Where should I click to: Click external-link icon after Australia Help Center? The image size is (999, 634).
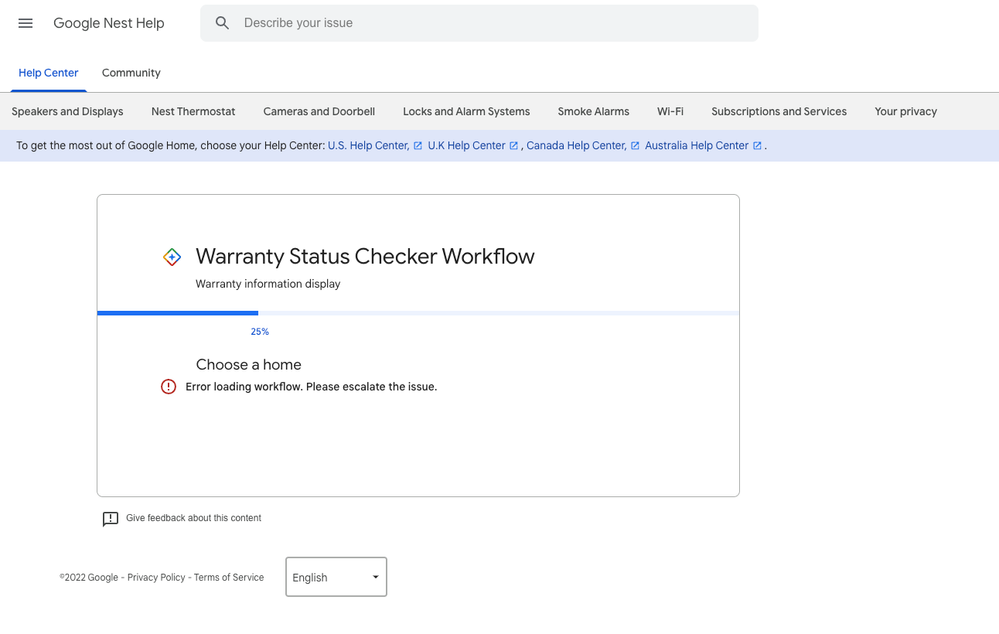tap(757, 146)
